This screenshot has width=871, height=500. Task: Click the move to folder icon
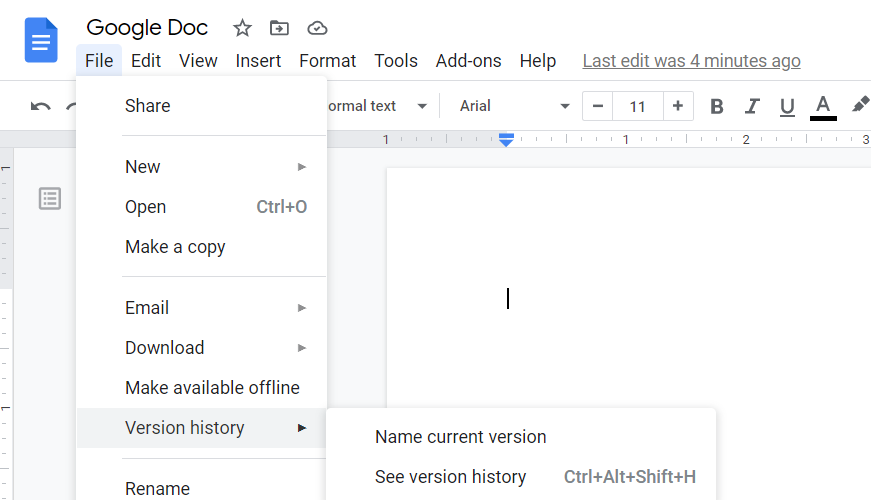pos(279,28)
